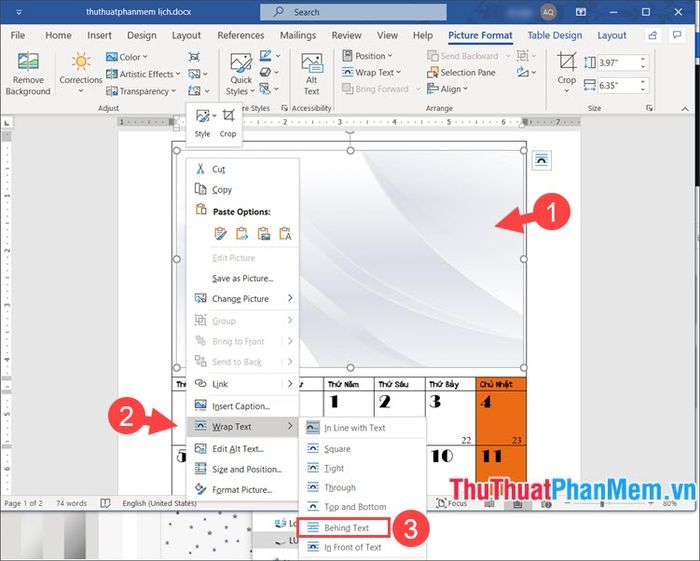
Task: Click Picture Layout icon
Action: [269, 89]
